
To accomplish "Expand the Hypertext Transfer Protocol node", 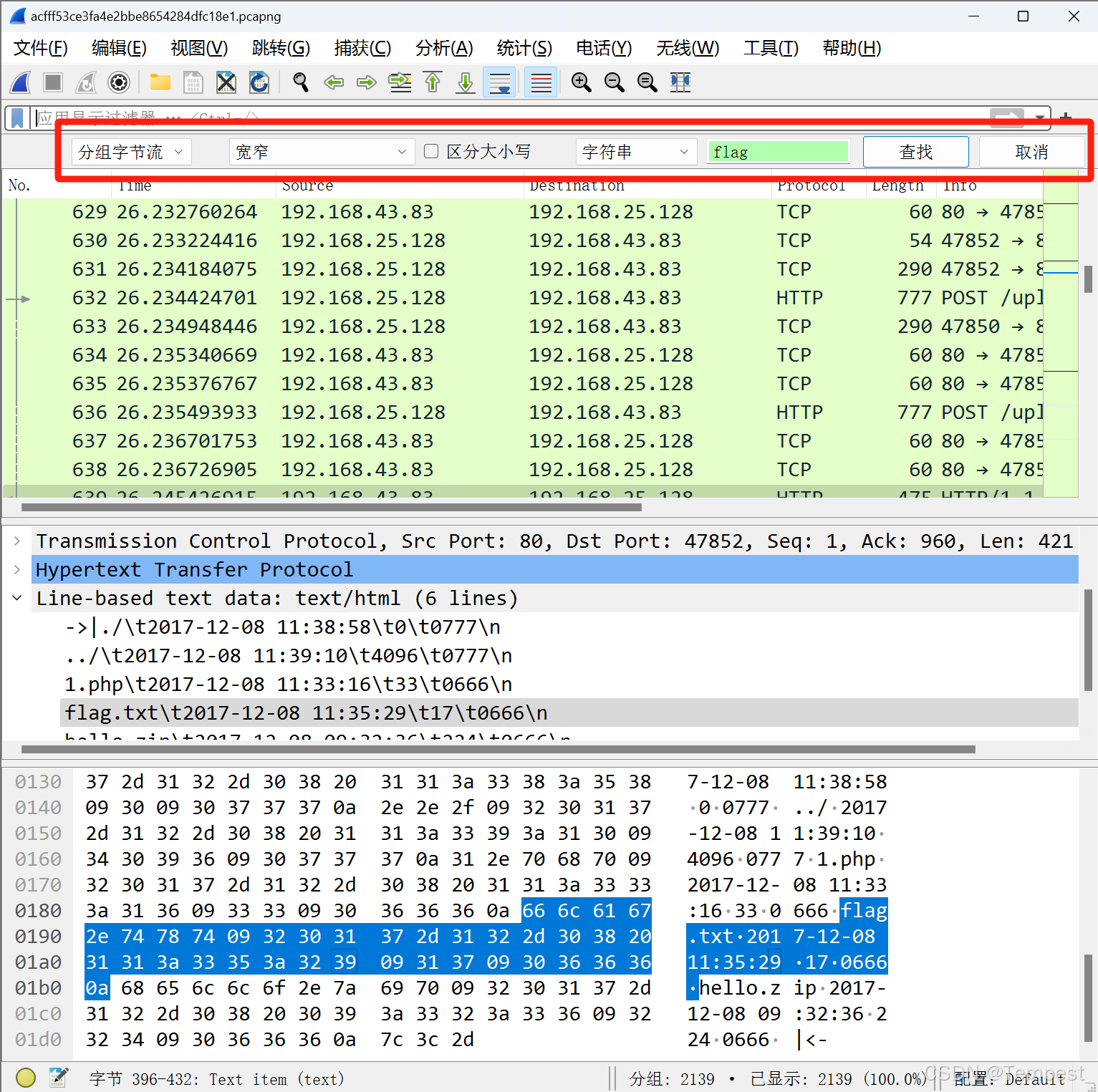I will (17, 569).
